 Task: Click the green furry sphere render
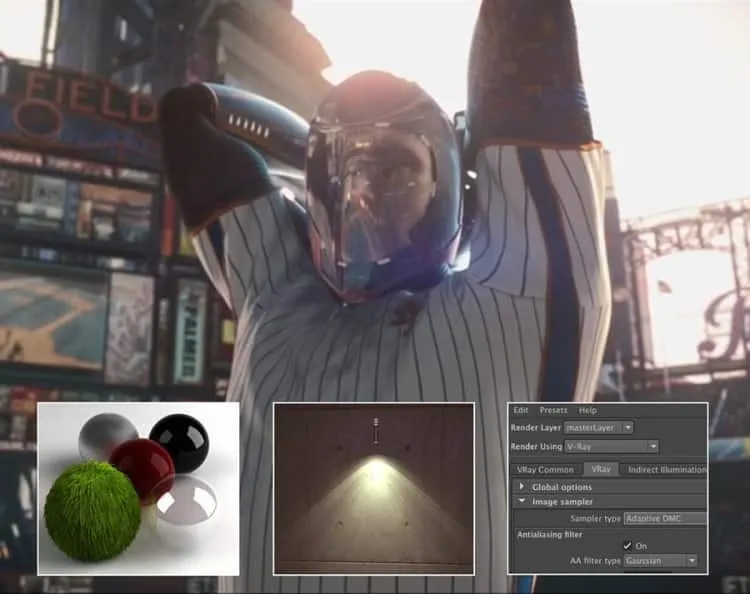93,511
